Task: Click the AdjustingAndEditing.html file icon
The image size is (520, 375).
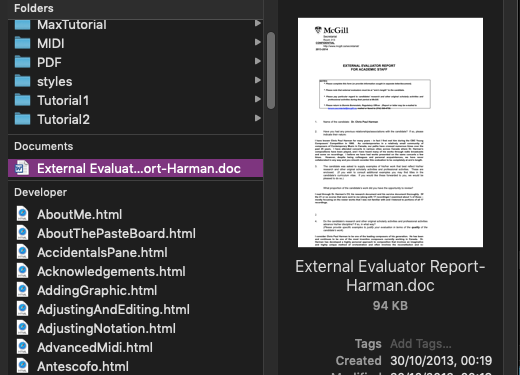Action: 22,309
